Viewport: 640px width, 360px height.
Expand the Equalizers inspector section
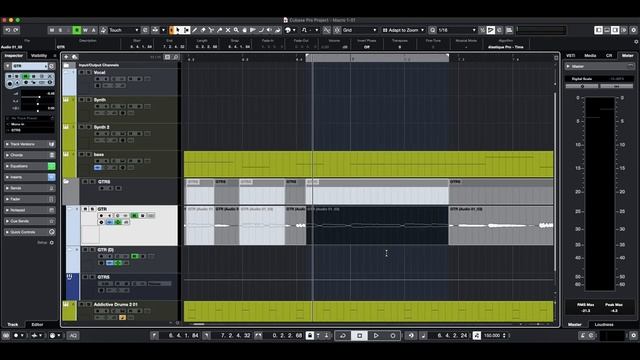tap(29, 166)
